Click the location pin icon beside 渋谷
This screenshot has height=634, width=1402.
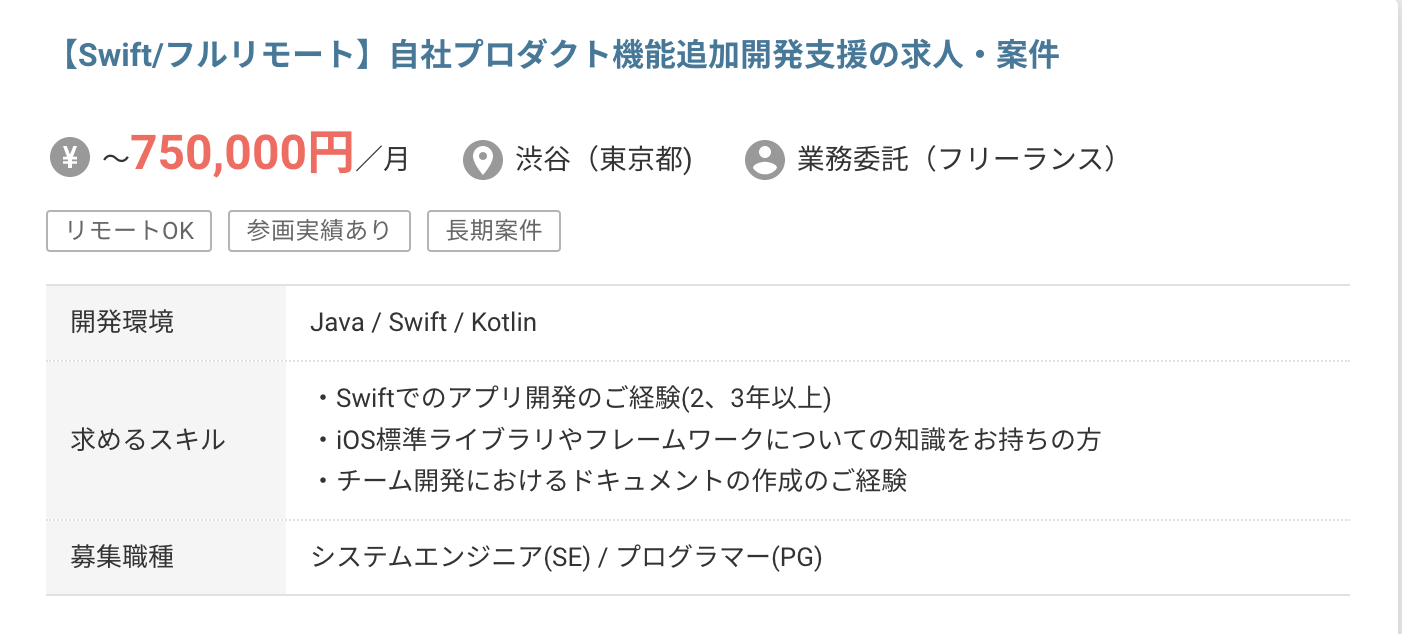pyautogui.click(x=483, y=160)
